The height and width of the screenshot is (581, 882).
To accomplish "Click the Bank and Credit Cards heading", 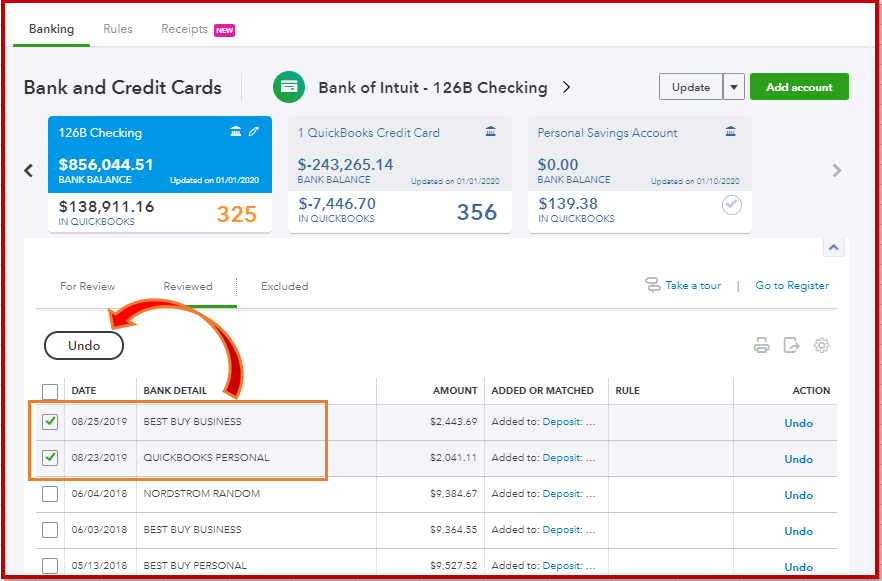I will tap(123, 88).
